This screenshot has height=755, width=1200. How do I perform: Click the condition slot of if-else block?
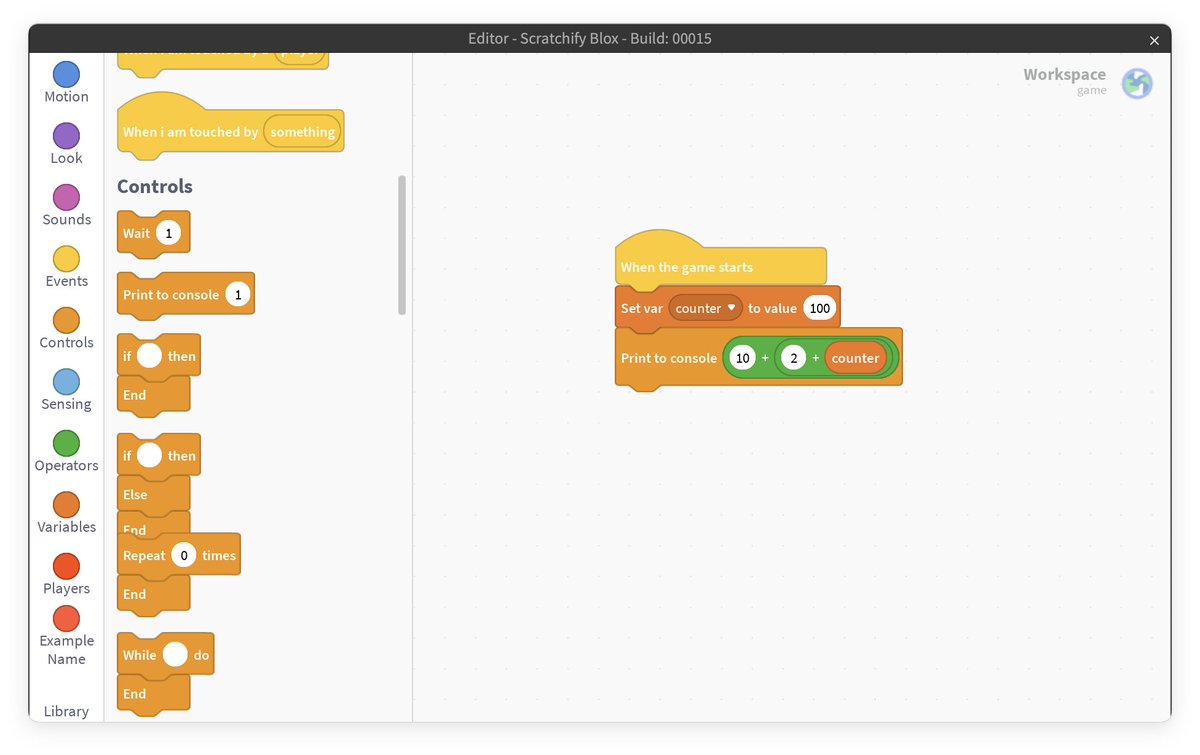point(149,456)
